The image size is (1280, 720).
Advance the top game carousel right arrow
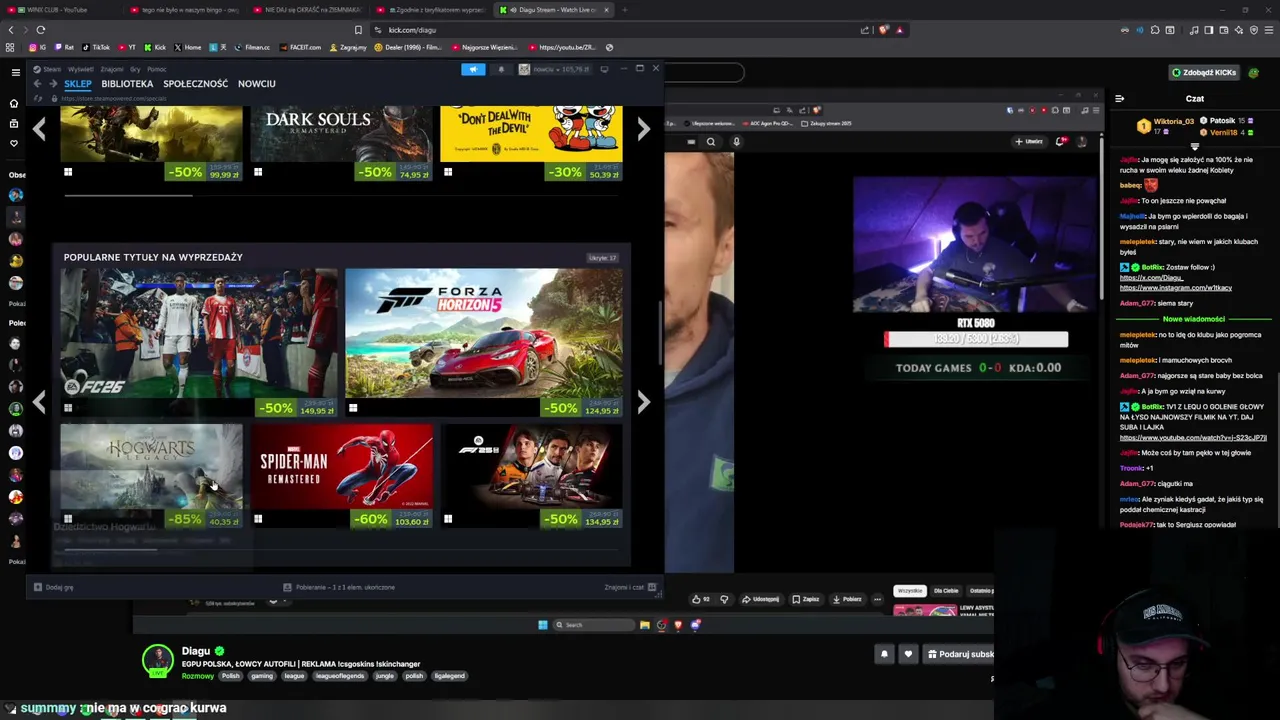pos(643,128)
